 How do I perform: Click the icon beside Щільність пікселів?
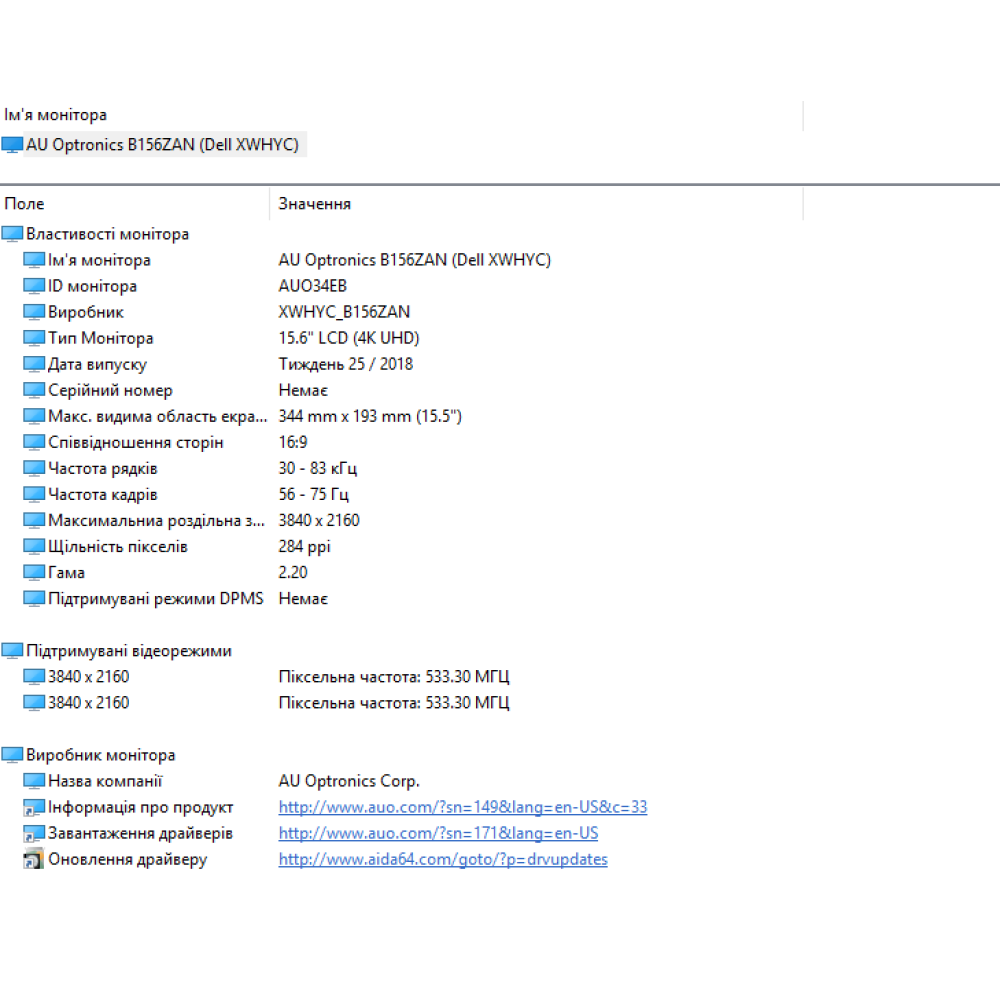click(x=34, y=547)
